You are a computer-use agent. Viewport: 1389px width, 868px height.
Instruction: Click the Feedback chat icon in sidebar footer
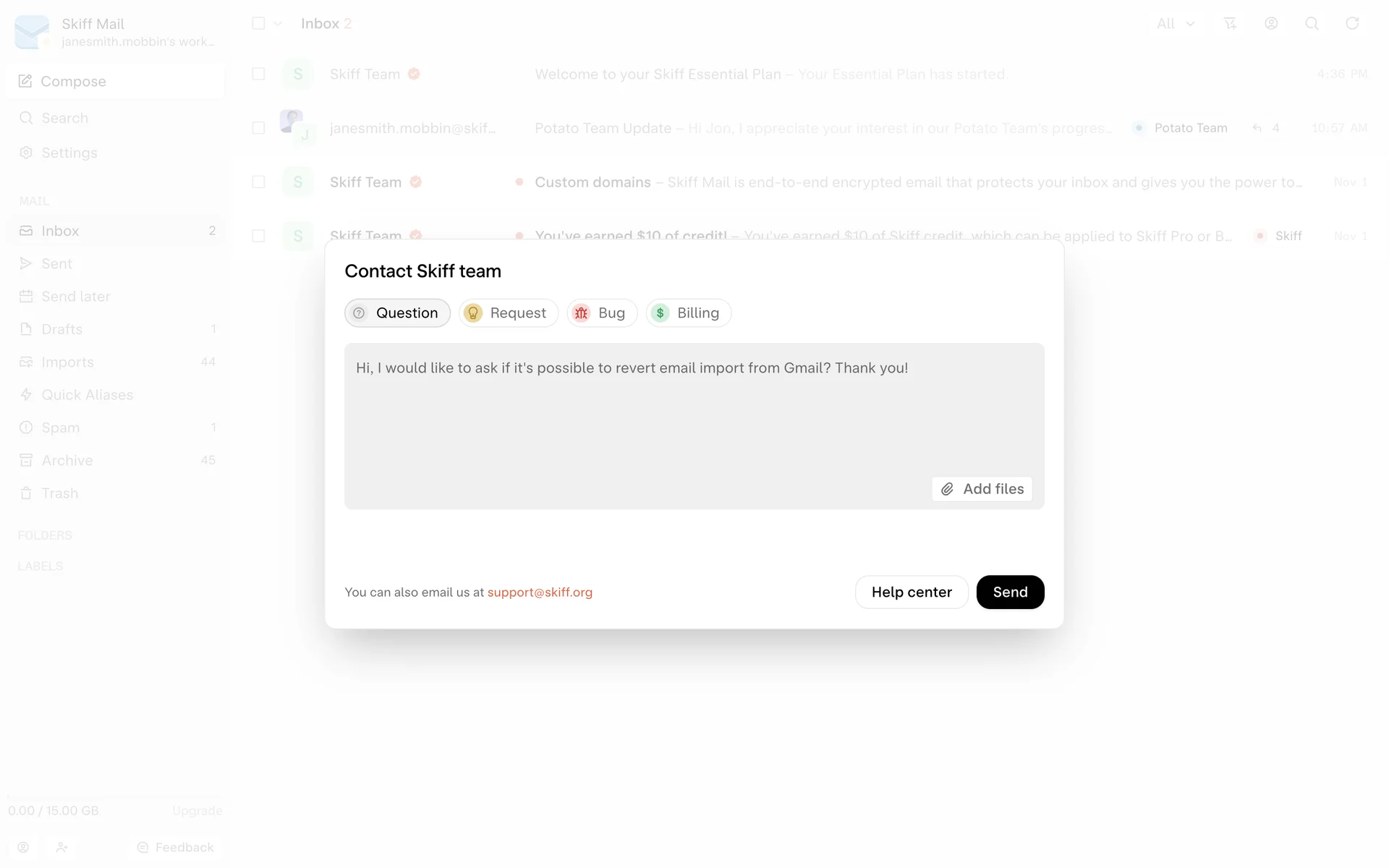coord(143,847)
